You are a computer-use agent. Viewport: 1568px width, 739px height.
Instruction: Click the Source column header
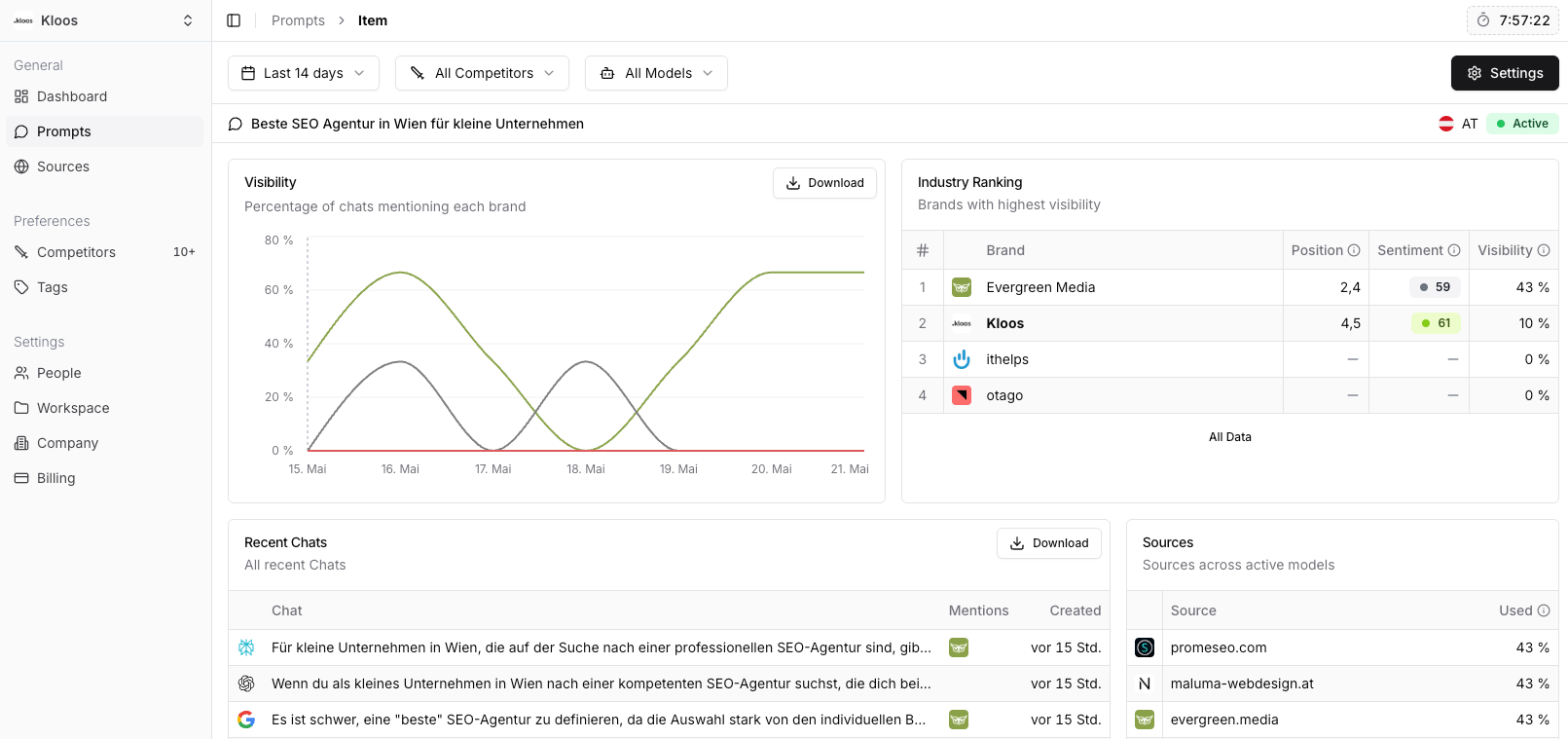1193,610
